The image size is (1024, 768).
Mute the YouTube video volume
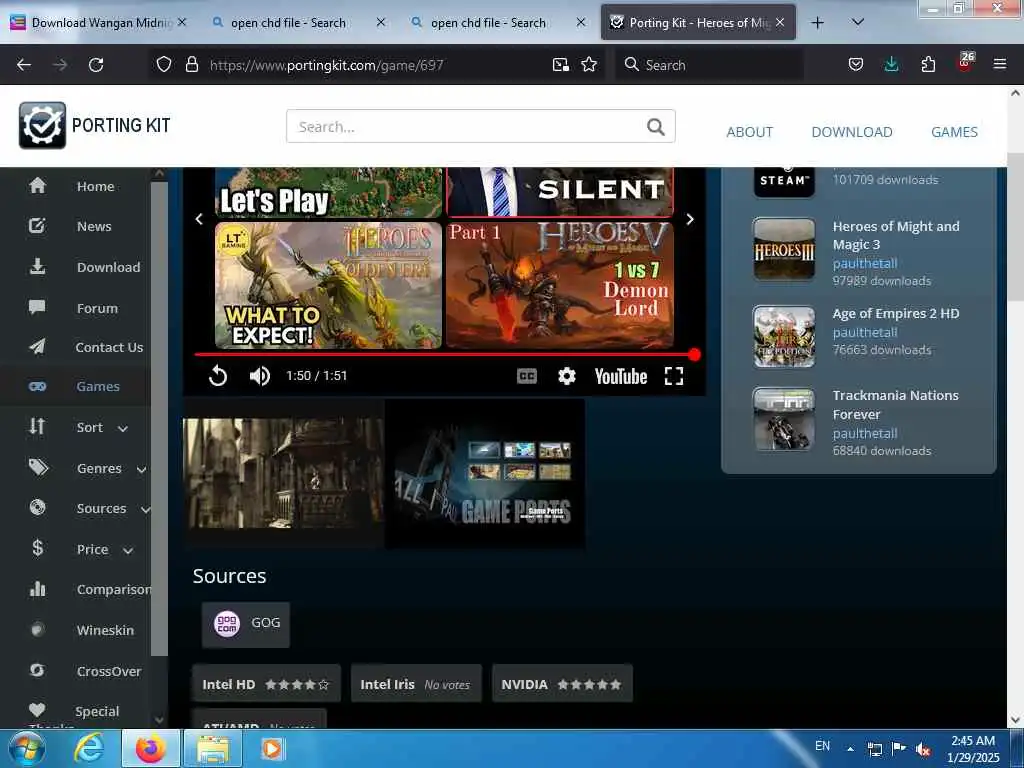point(260,376)
